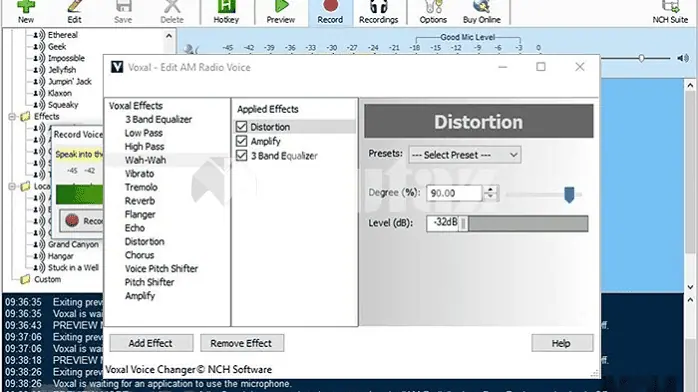The height and width of the screenshot is (392, 698).
Task: Click the Record toolbar icon
Action: tap(330, 12)
